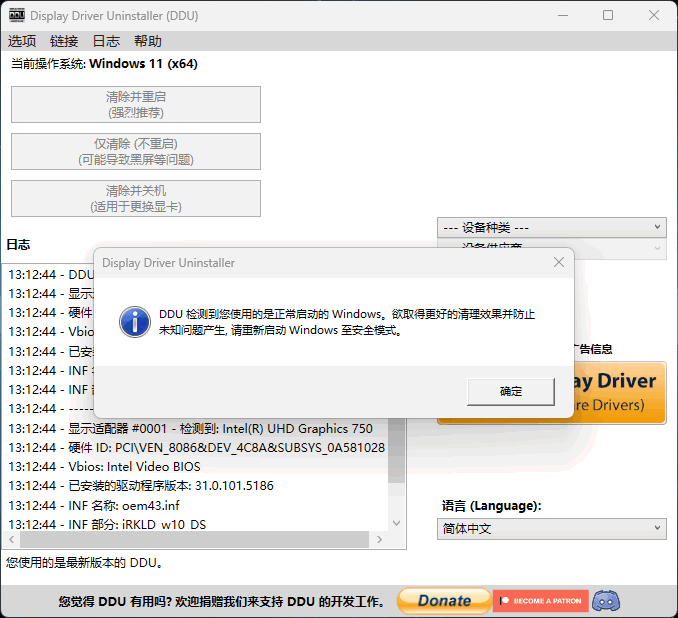Click the log horizontal scroll right arrow
The height and width of the screenshot is (618, 678).
click(x=379, y=539)
